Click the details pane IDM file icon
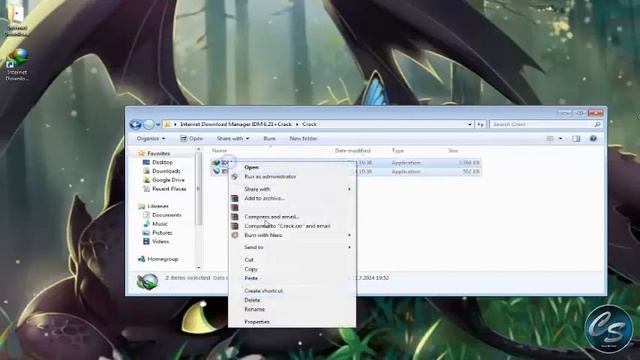 (x=147, y=281)
